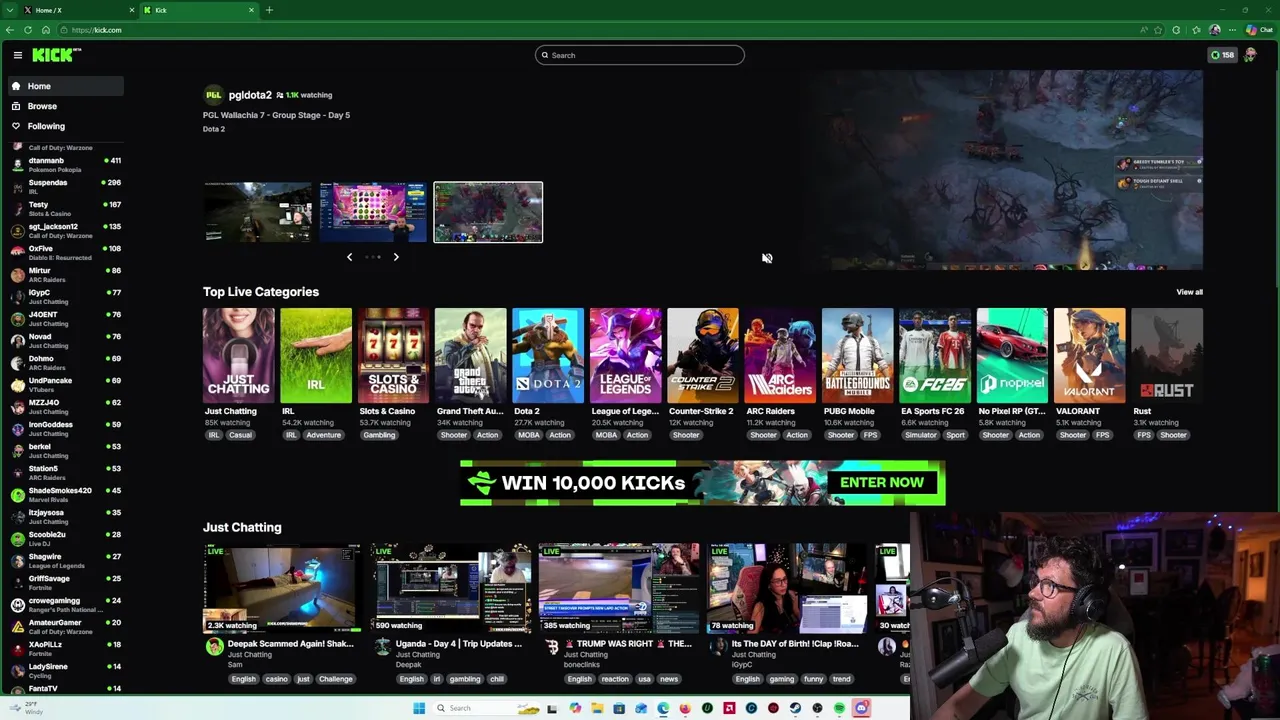Open a new browser tab
Image resolution: width=1280 pixels, height=720 pixels.
tap(269, 10)
